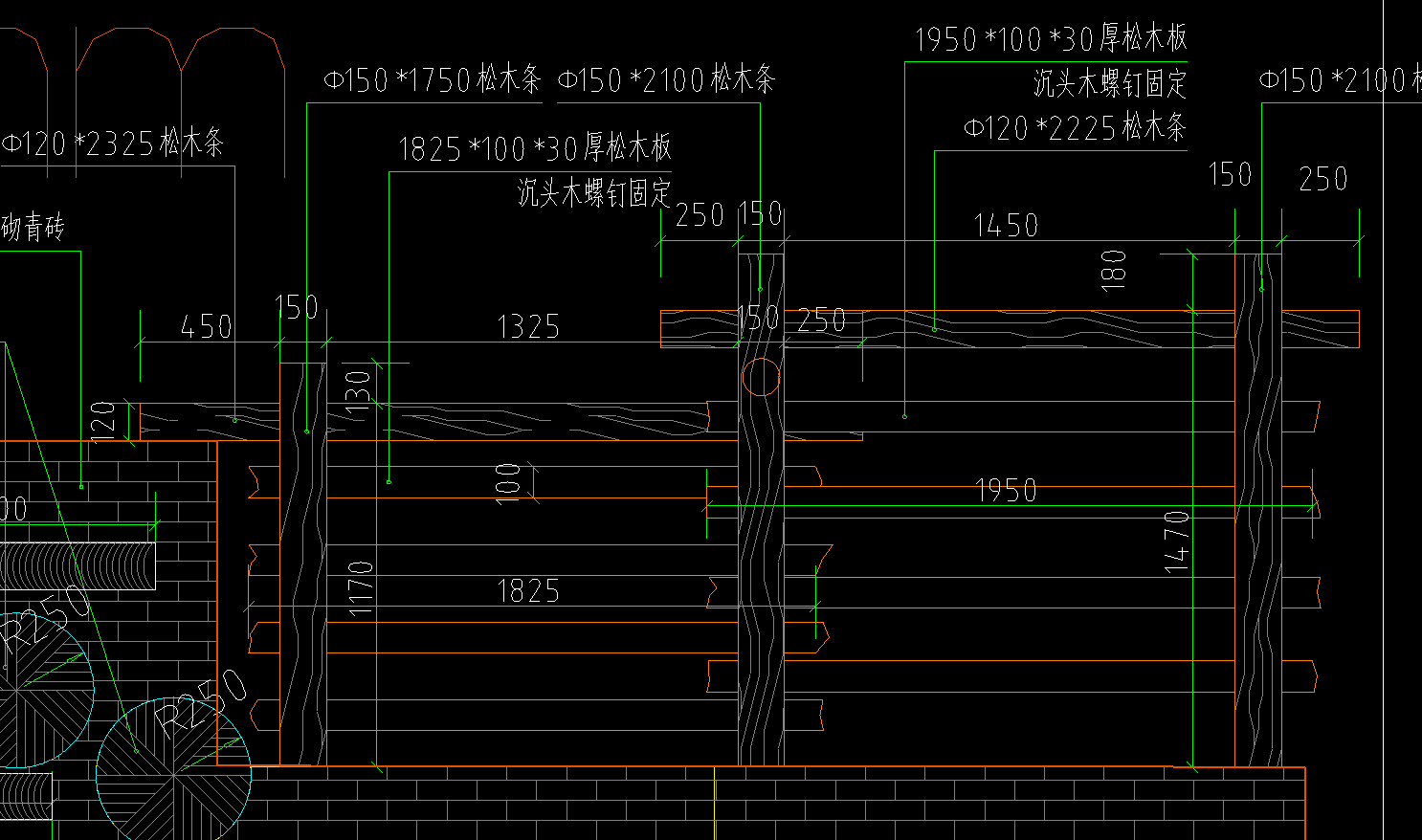Click the '1825 *100 *30 厚松木板' label
1422x840 pixels.
pos(535,148)
